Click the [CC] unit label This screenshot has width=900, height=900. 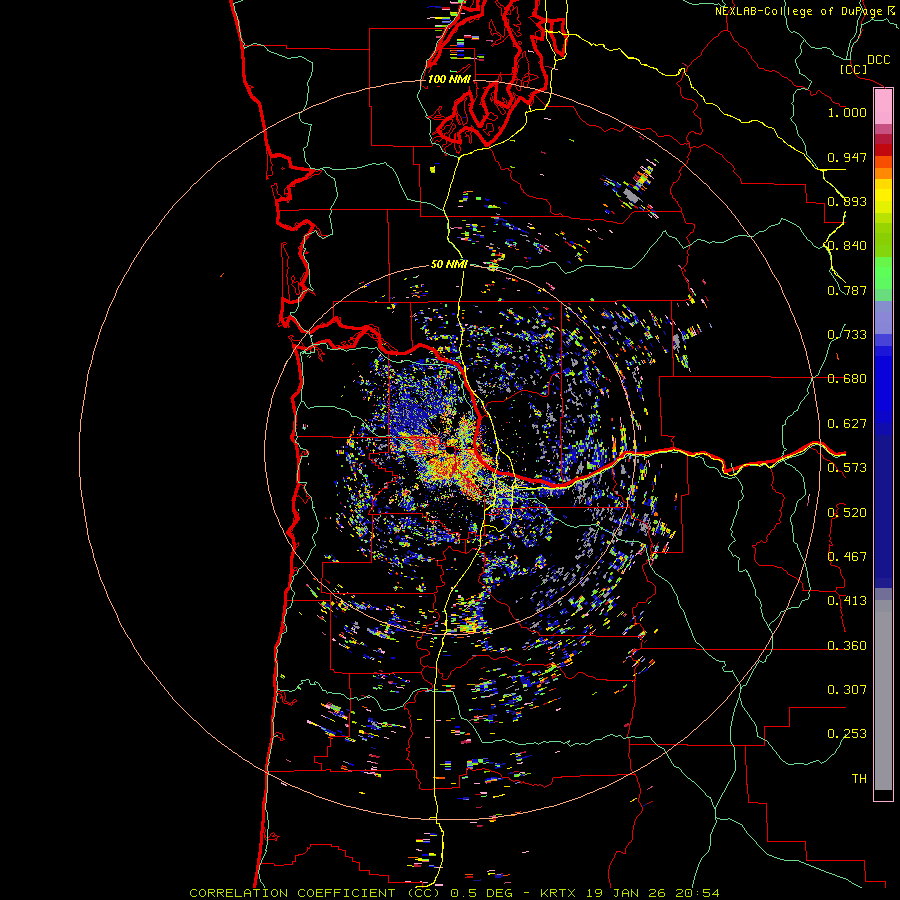853,69
